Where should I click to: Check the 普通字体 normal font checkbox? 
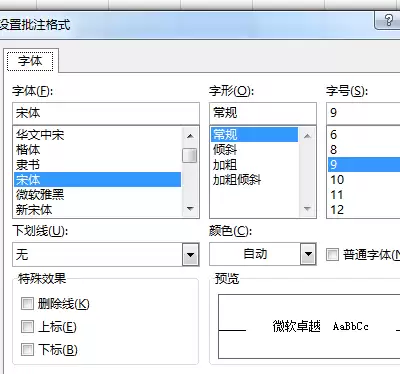(332, 255)
